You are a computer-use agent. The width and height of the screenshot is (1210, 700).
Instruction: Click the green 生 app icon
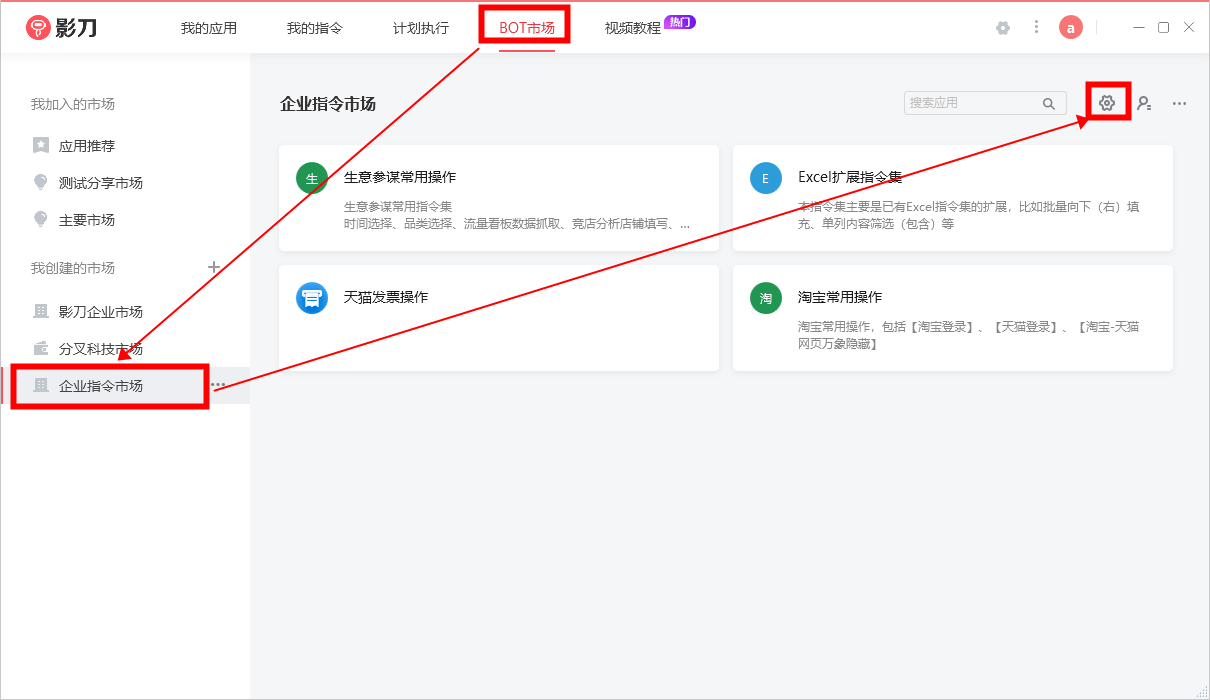click(x=312, y=178)
